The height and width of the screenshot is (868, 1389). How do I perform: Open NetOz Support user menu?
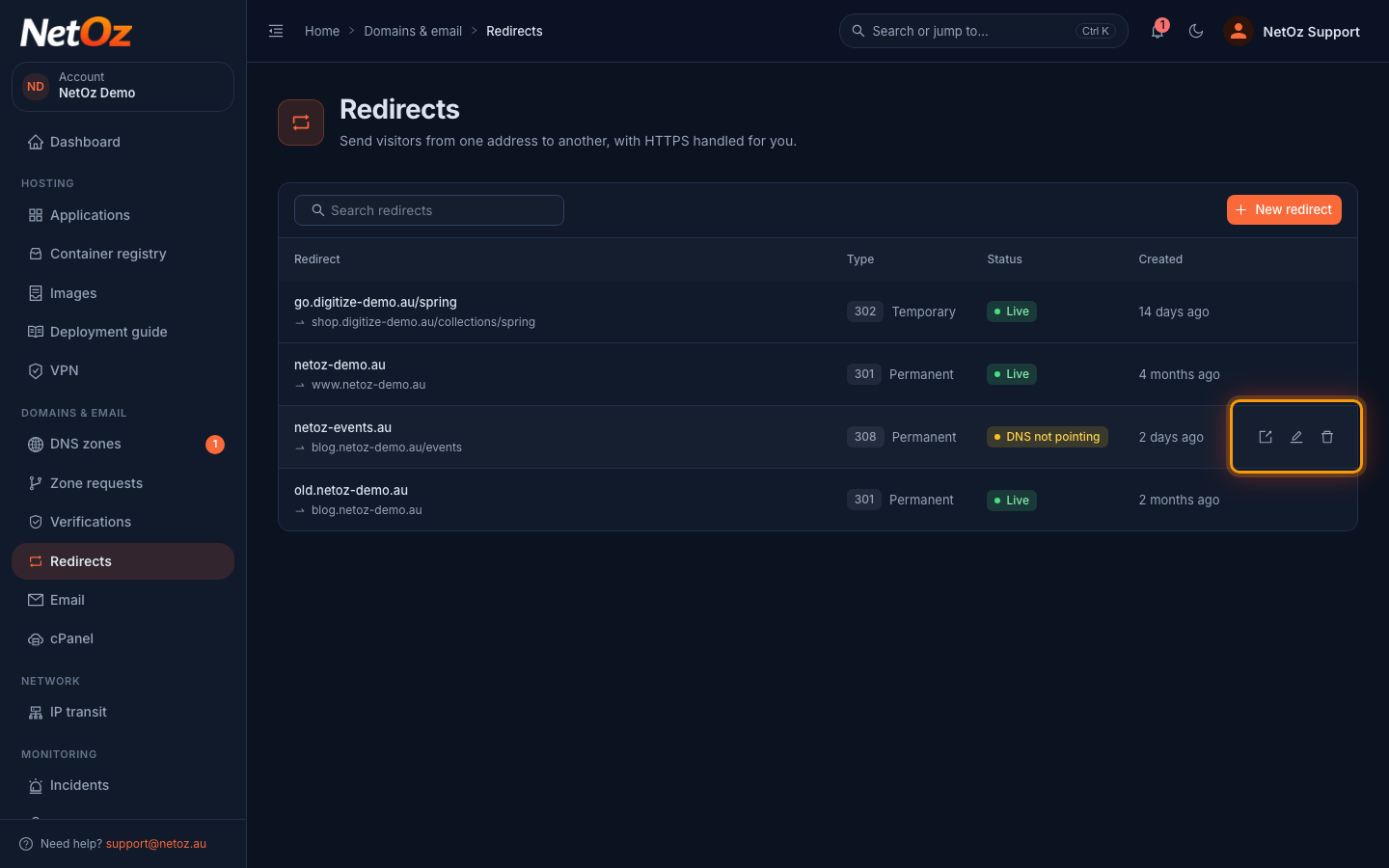pos(1292,31)
